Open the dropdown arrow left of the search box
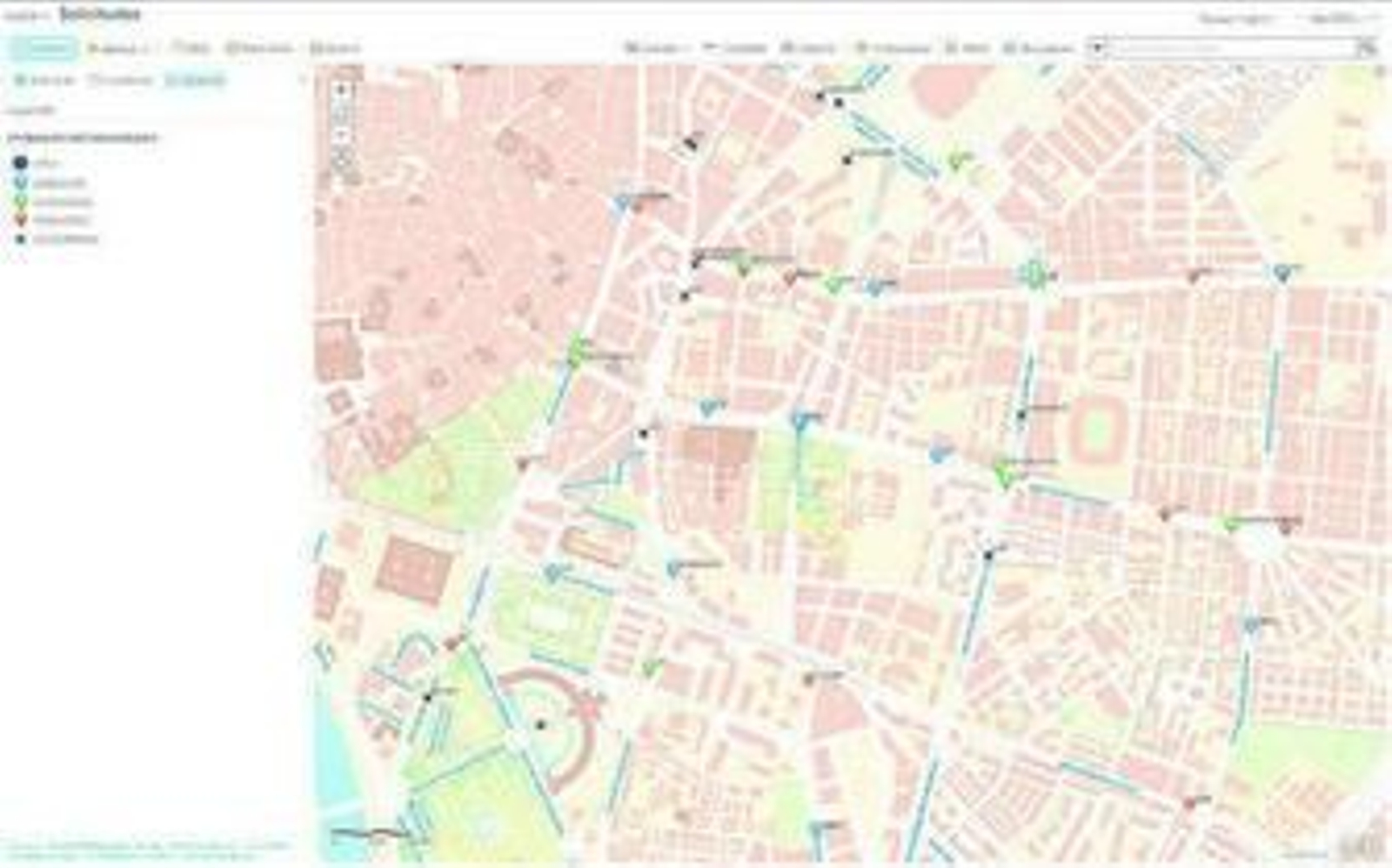The image size is (1392, 868). [x=1097, y=48]
